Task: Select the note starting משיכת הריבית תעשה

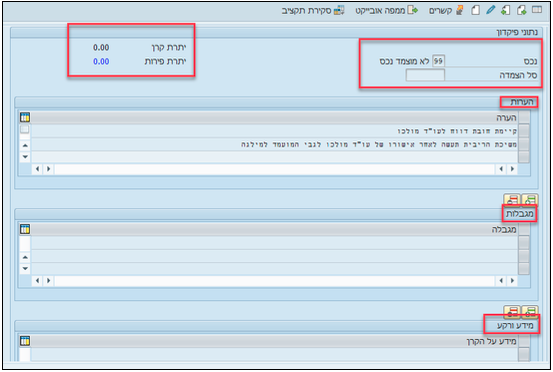Action: (379, 144)
